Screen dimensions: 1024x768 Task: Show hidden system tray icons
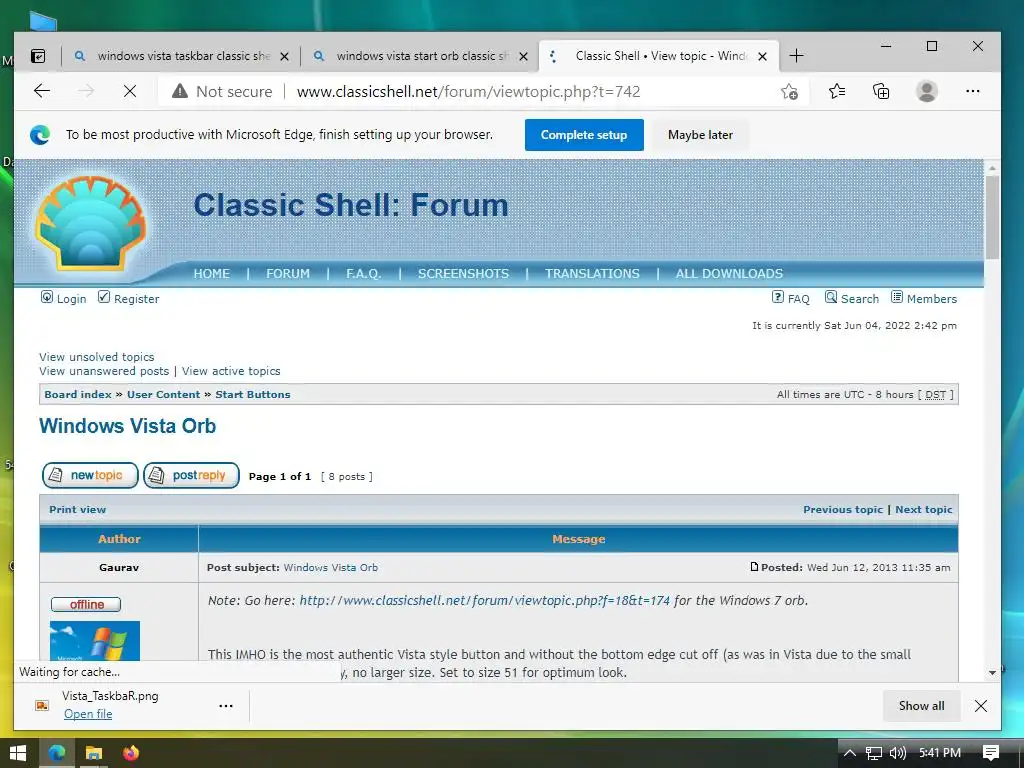click(x=850, y=753)
